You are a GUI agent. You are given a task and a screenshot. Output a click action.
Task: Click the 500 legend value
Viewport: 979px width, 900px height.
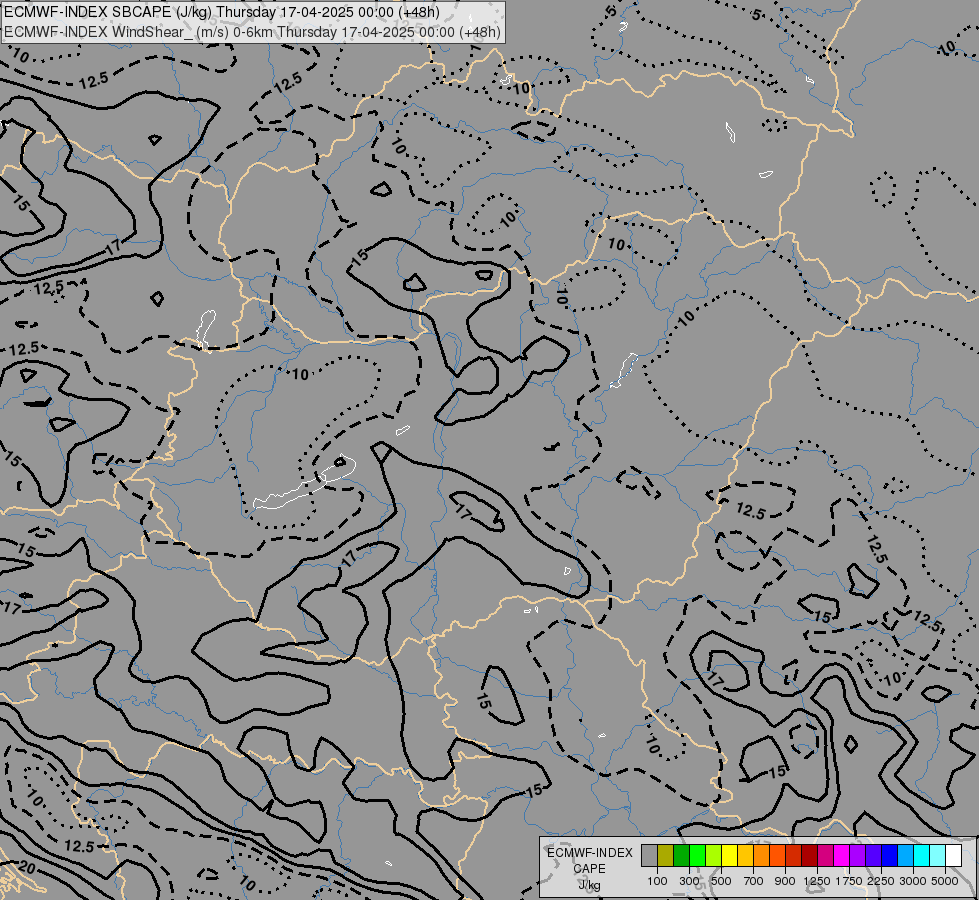click(x=721, y=881)
